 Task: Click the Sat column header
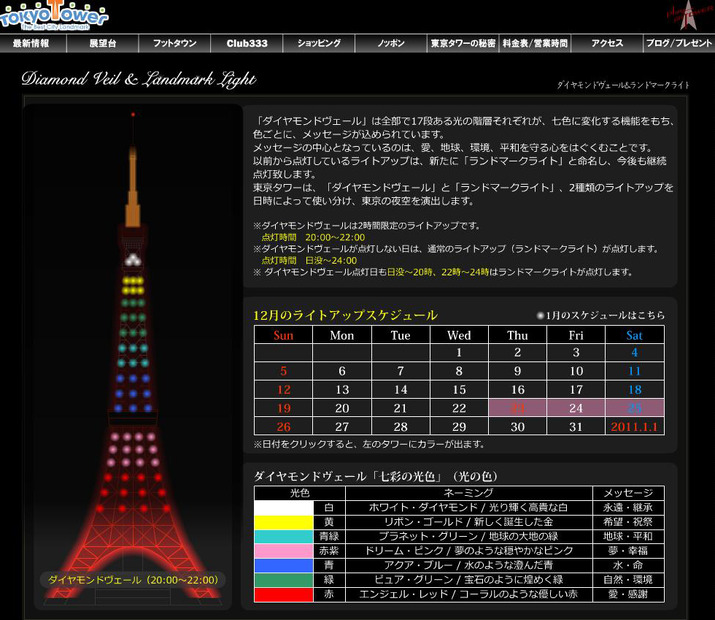(635, 335)
